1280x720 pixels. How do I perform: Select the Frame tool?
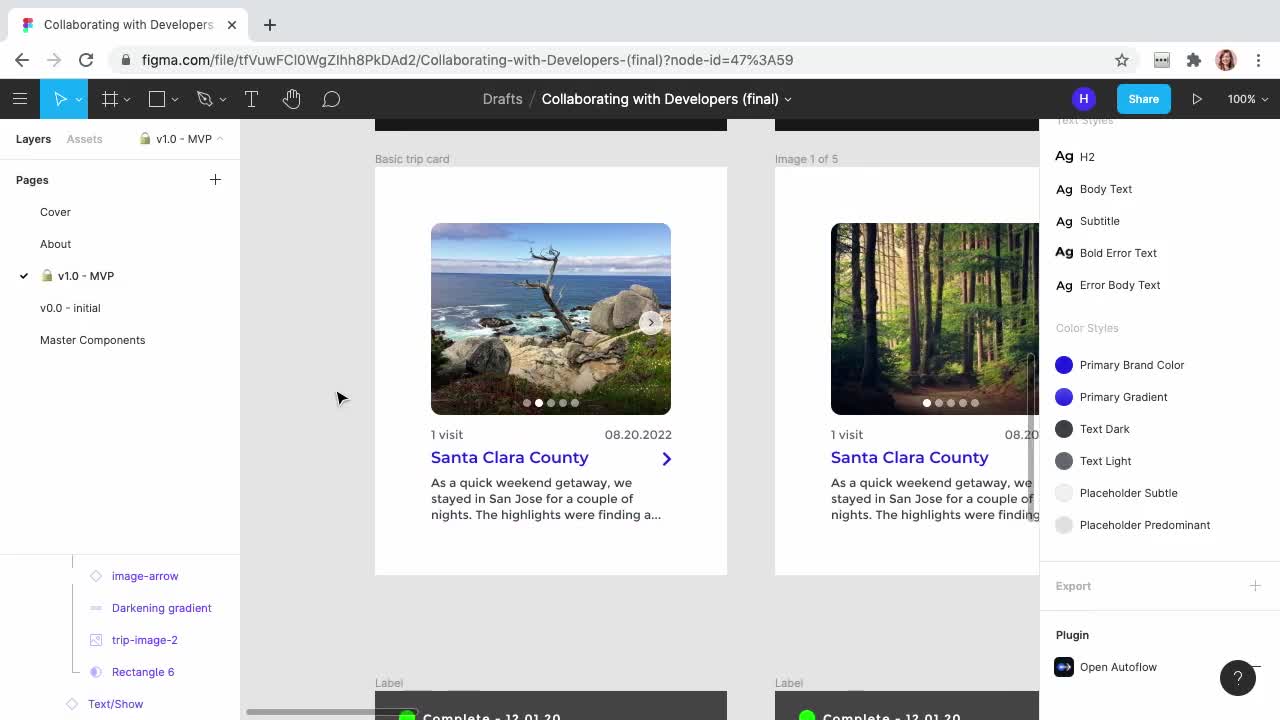110,99
